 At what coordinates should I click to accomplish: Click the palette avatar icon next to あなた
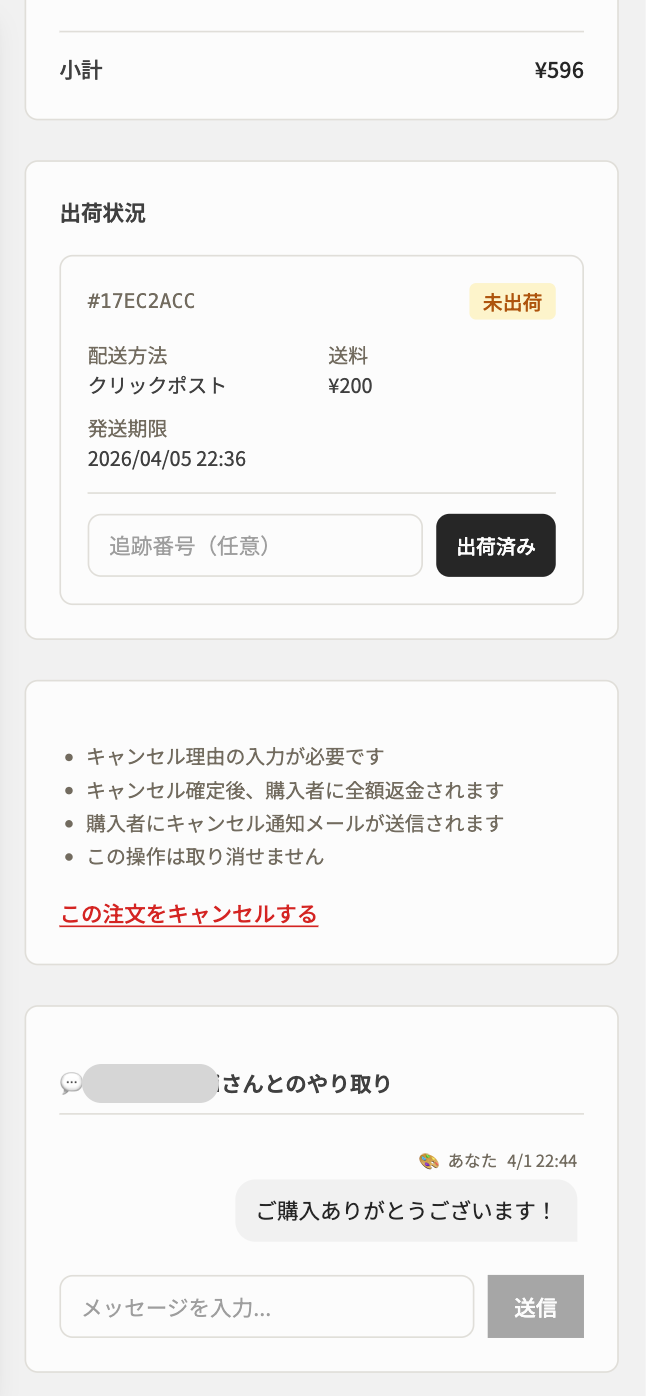coord(429,1161)
